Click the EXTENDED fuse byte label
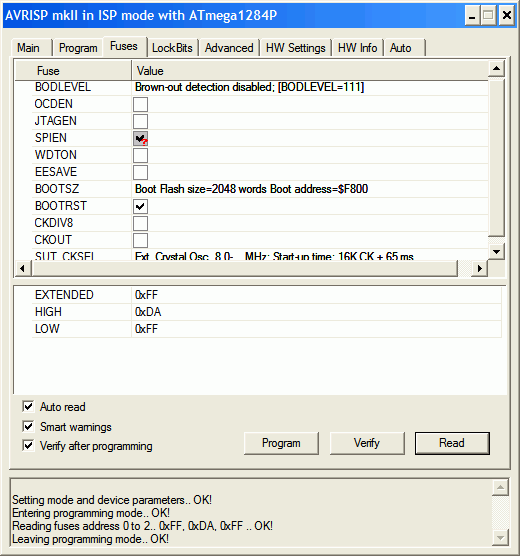Viewport: 520px width, 556px height. point(64,295)
